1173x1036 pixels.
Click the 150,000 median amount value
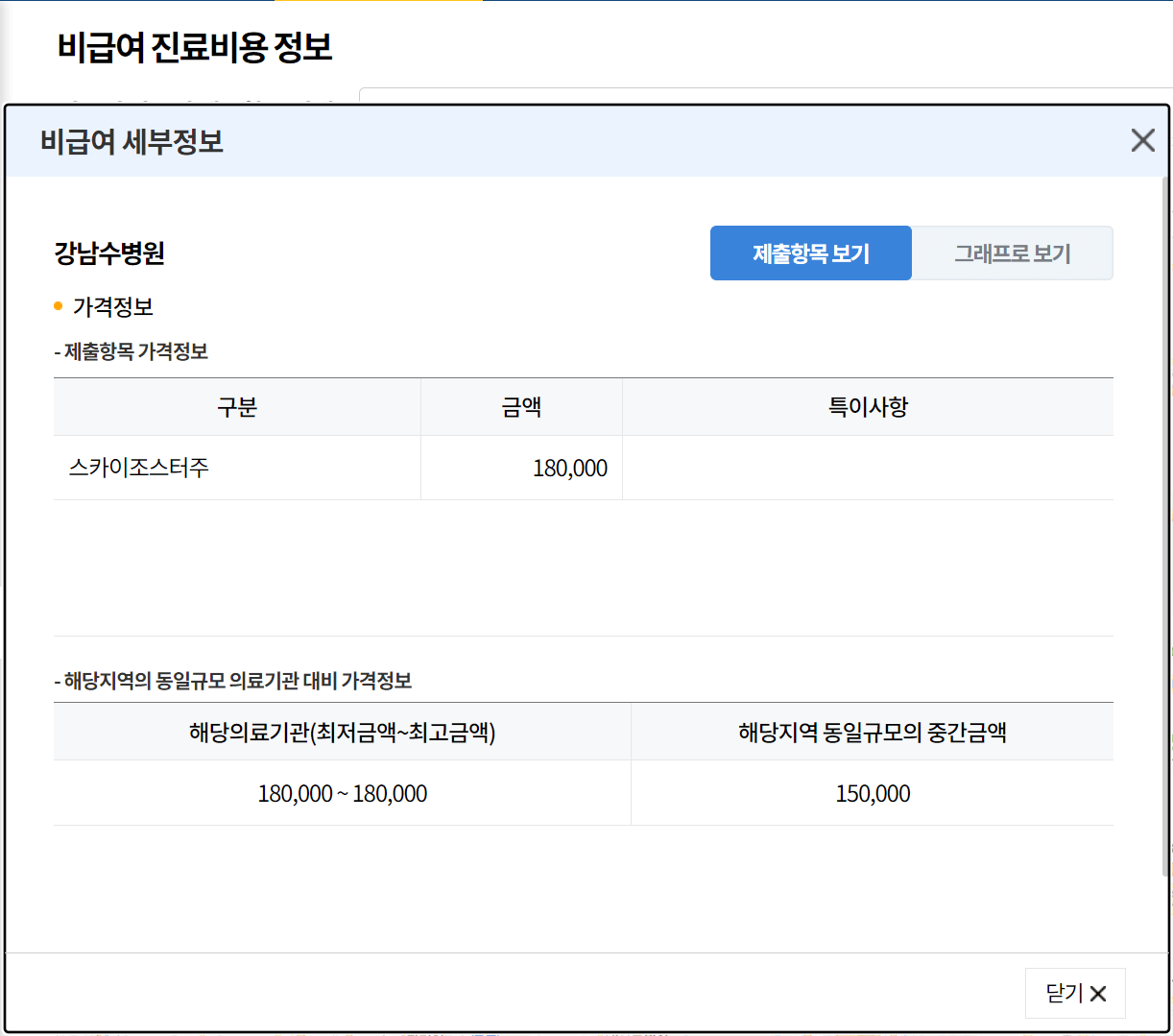[873, 794]
